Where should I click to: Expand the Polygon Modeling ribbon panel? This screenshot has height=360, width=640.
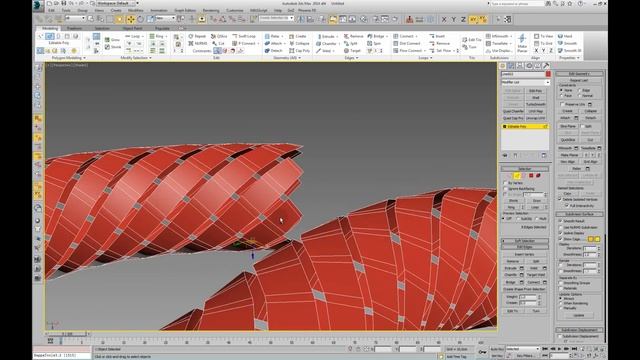[68, 58]
